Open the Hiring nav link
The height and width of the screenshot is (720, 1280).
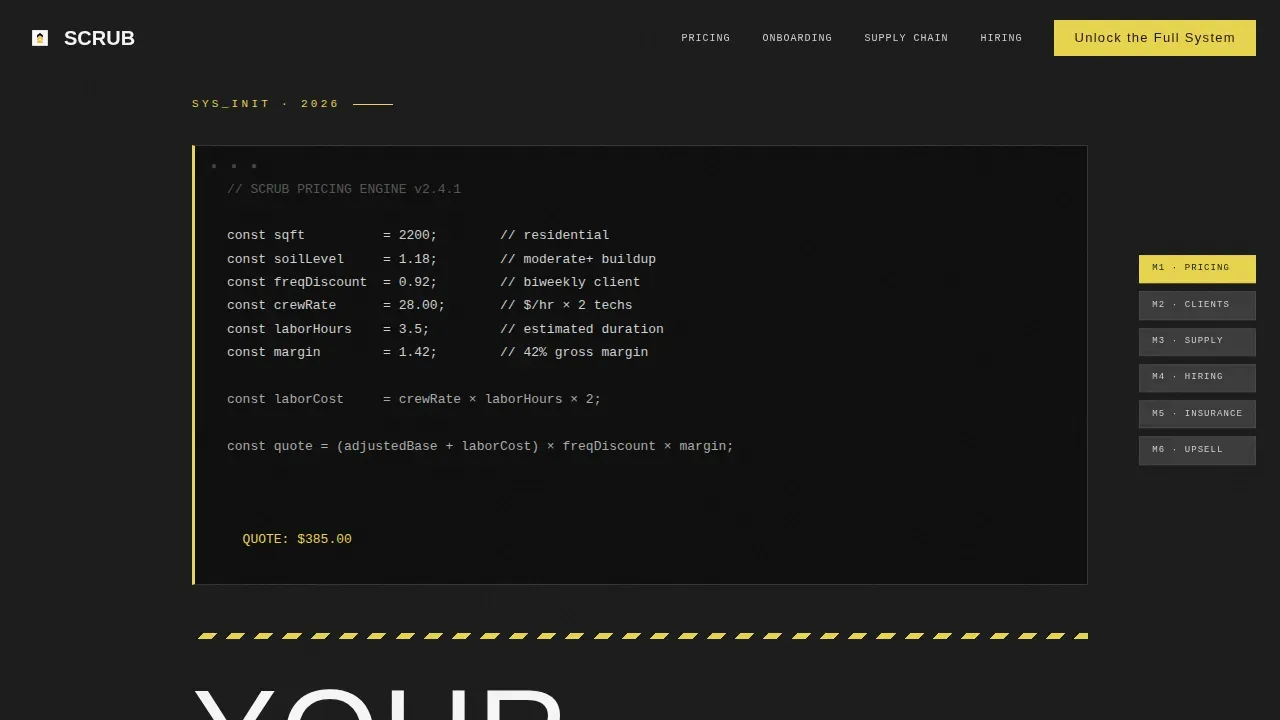point(1001,38)
